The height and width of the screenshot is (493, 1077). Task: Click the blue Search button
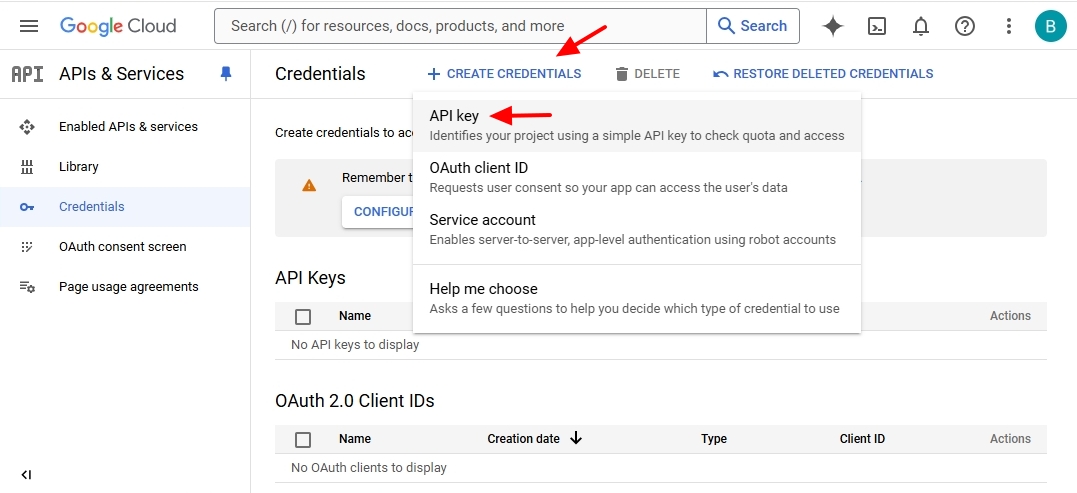point(753,26)
